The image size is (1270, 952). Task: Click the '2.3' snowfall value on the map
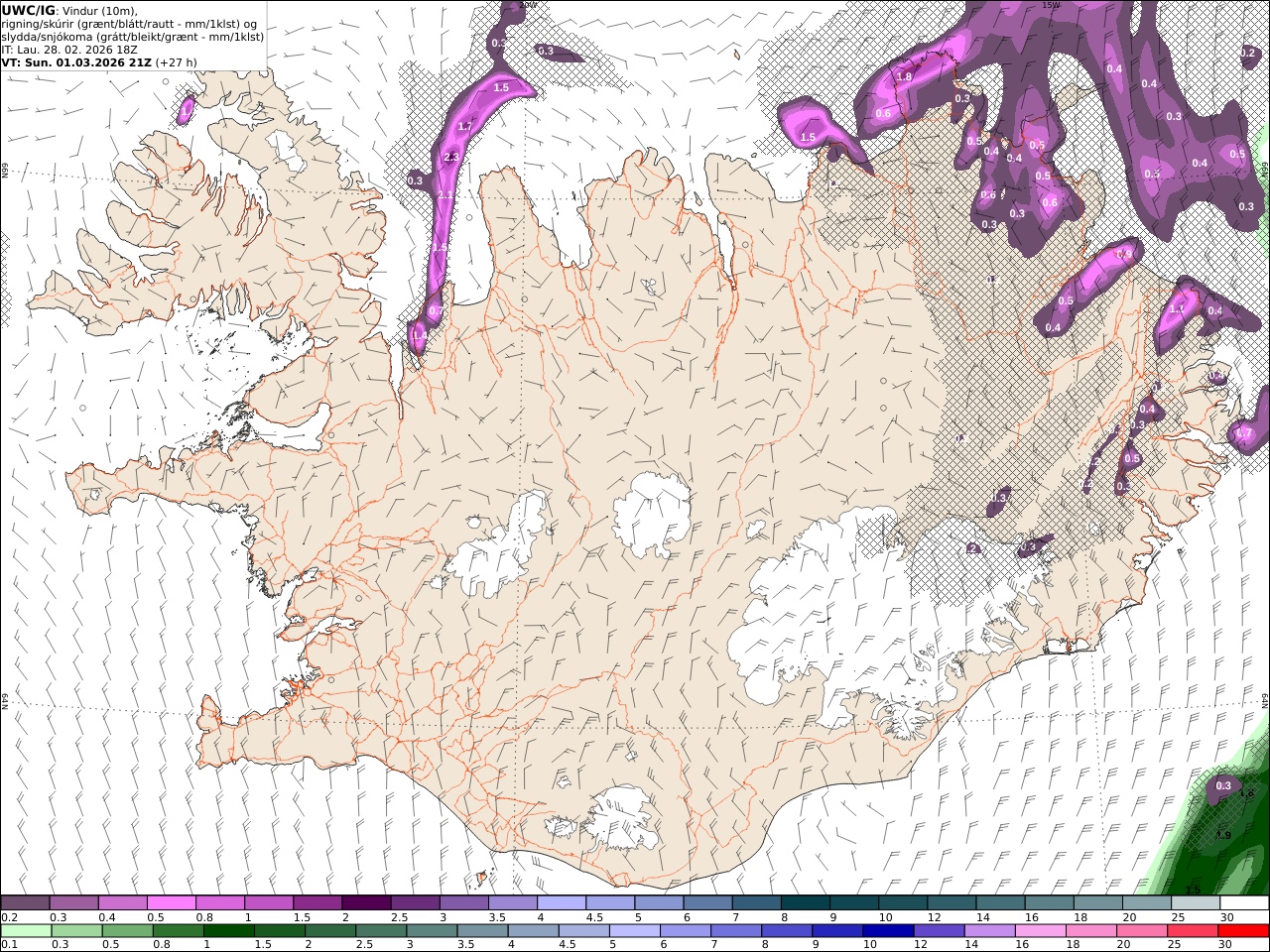click(x=451, y=158)
